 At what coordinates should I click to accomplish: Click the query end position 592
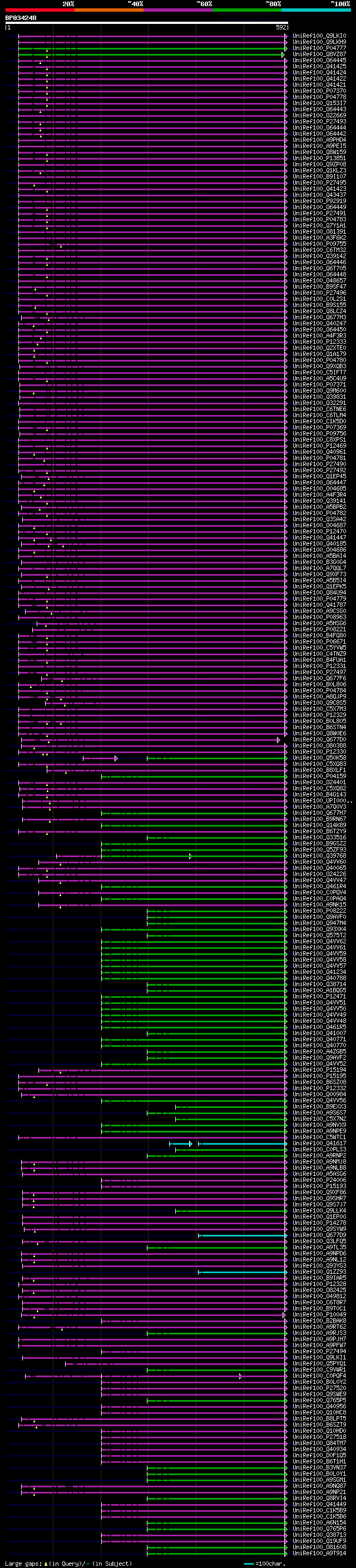(281, 27)
